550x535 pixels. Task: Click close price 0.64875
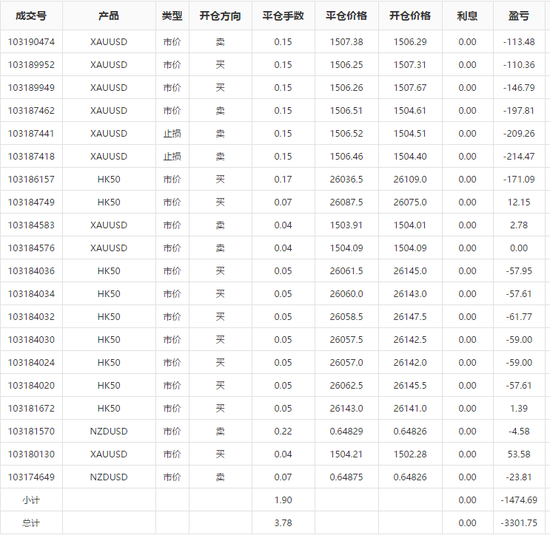tap(347, 477)
